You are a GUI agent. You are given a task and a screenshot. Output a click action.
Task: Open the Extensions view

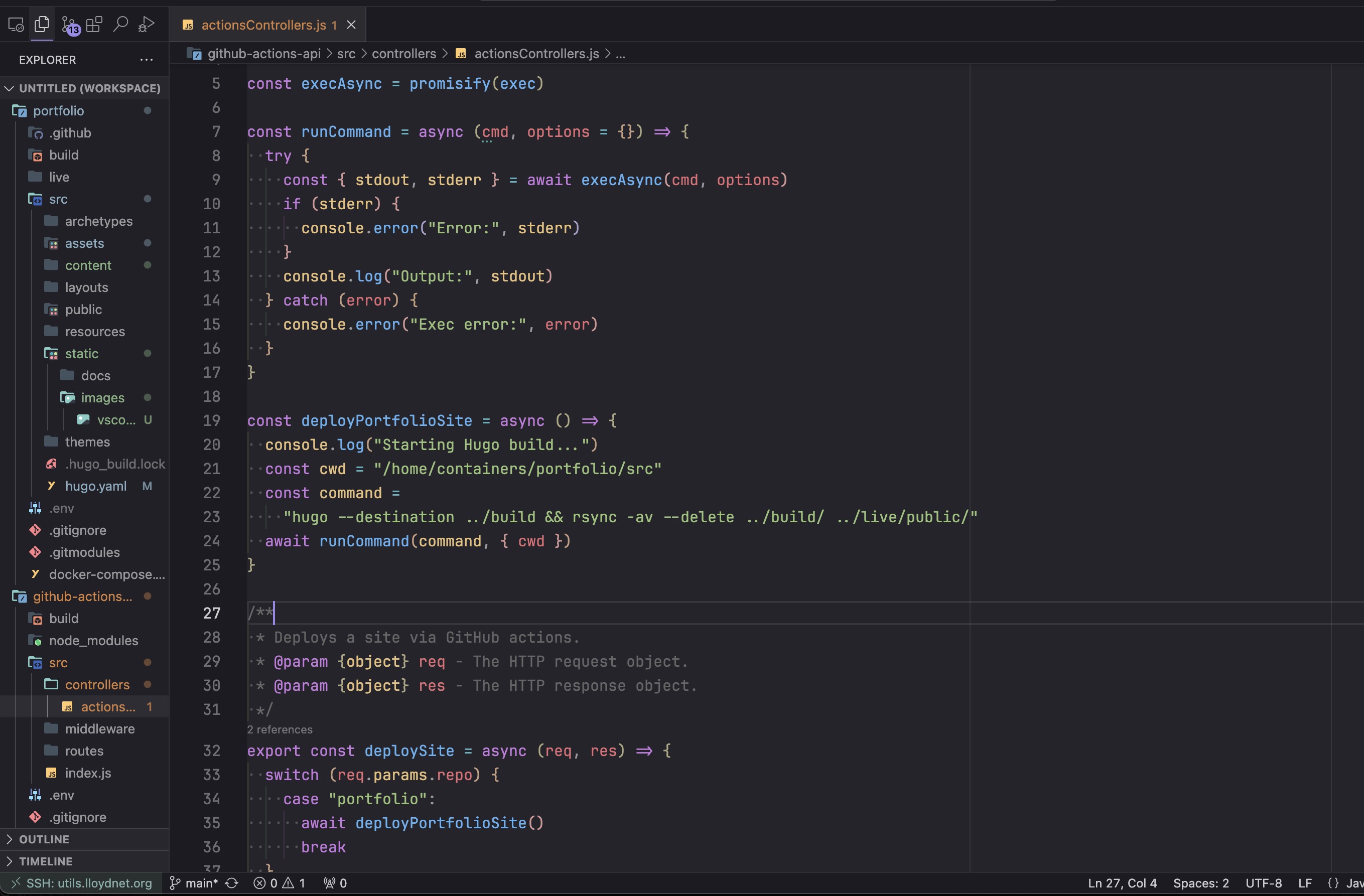pos(94,25)
